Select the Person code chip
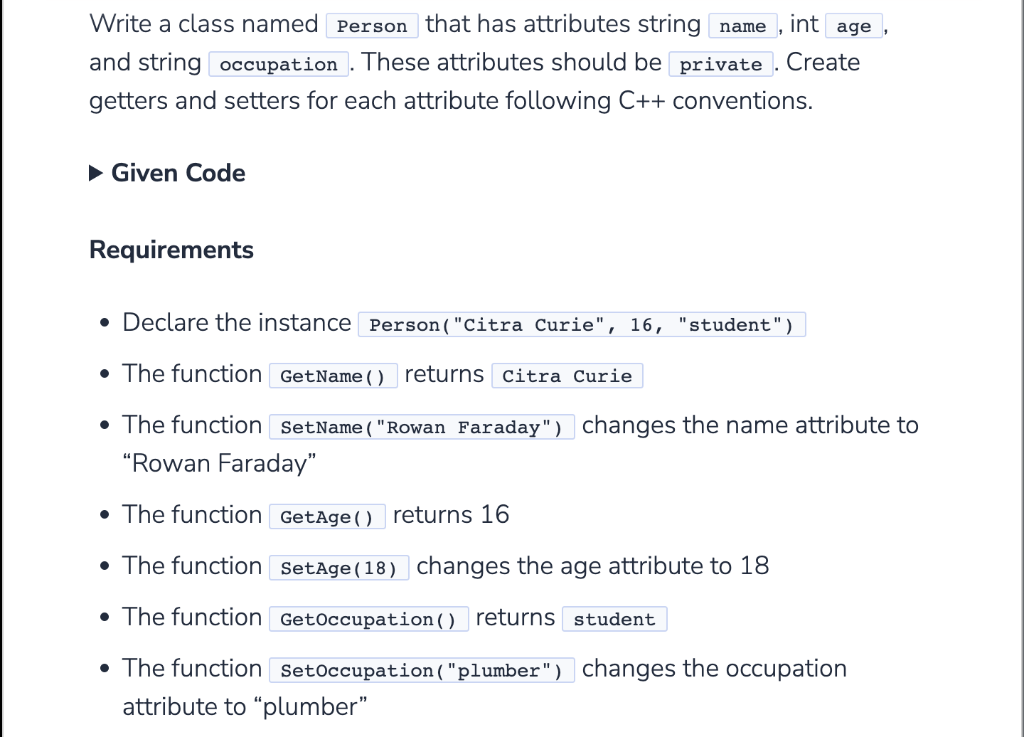1024x737 pixels. click(371, 25)
